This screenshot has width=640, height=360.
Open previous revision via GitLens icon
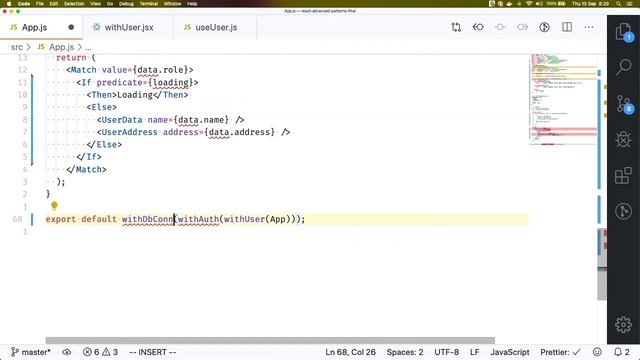click(478, 27)
